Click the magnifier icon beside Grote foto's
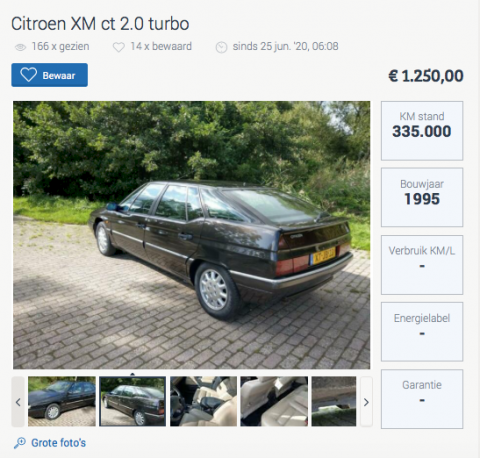Viewport: 480px width, 458px height. (20, 443)
